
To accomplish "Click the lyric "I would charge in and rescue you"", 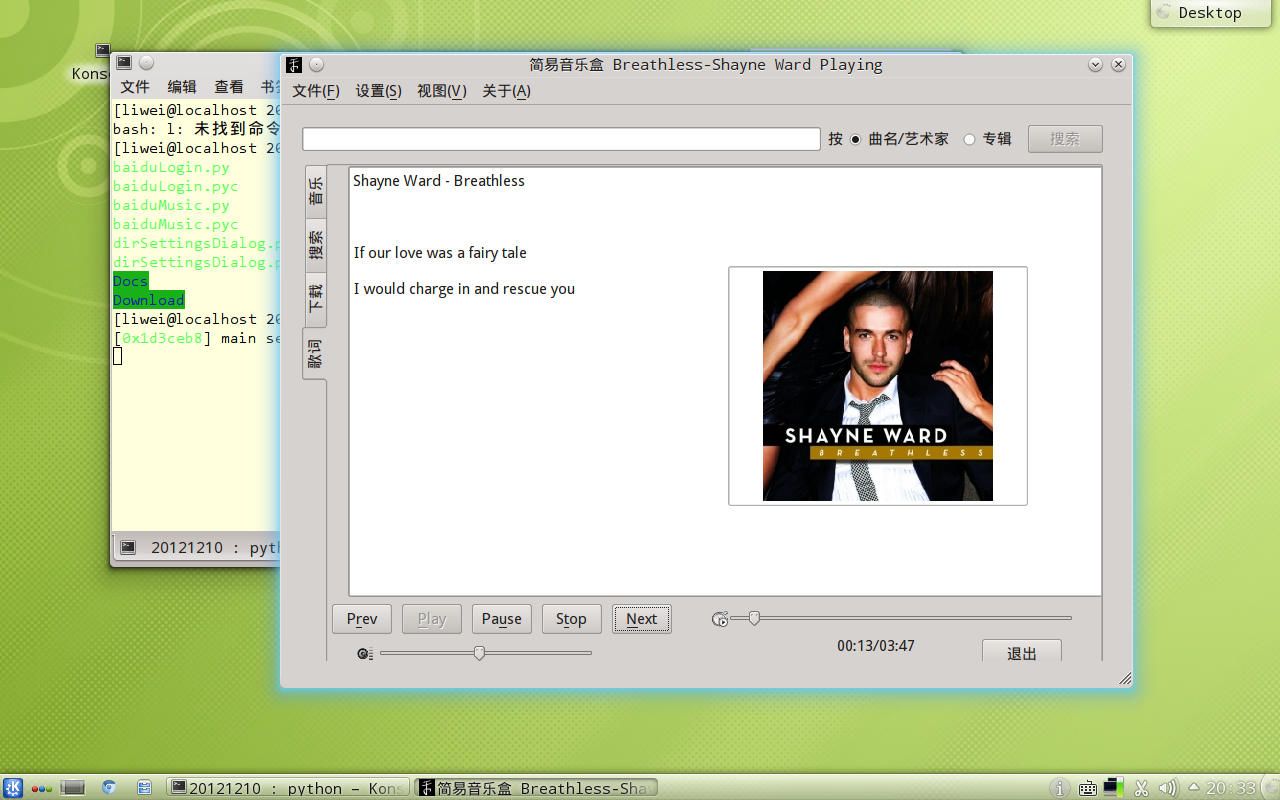I will (464, 289).
